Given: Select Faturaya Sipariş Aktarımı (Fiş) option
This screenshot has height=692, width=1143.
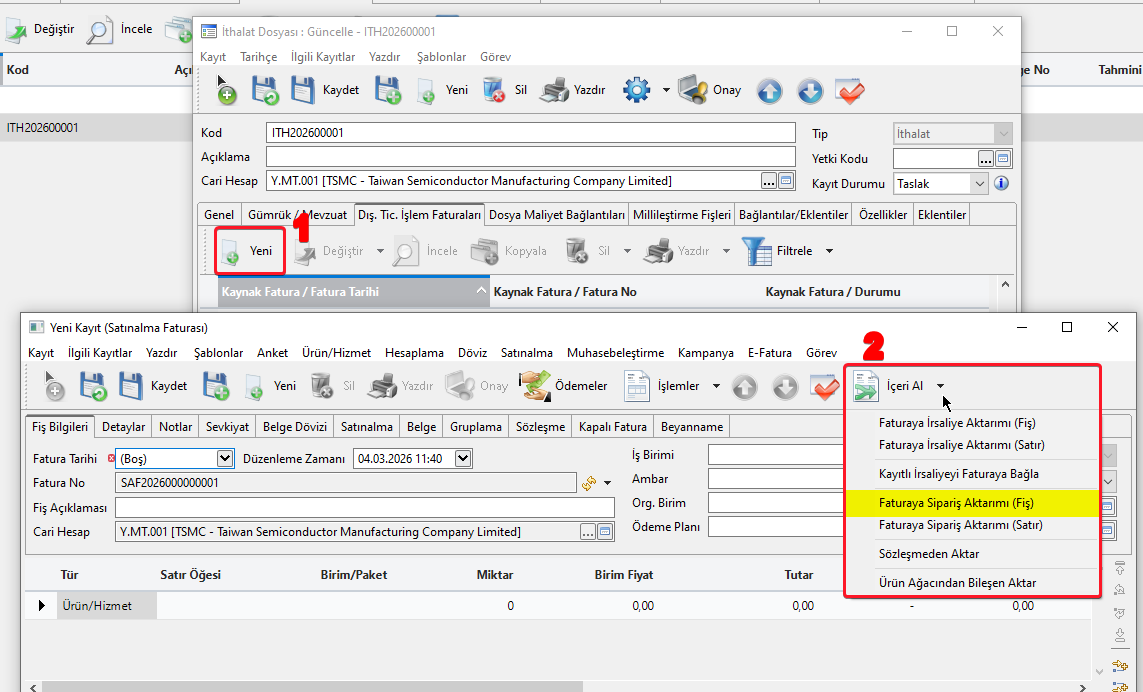Looking at the screenshot, I should point(955,503).
